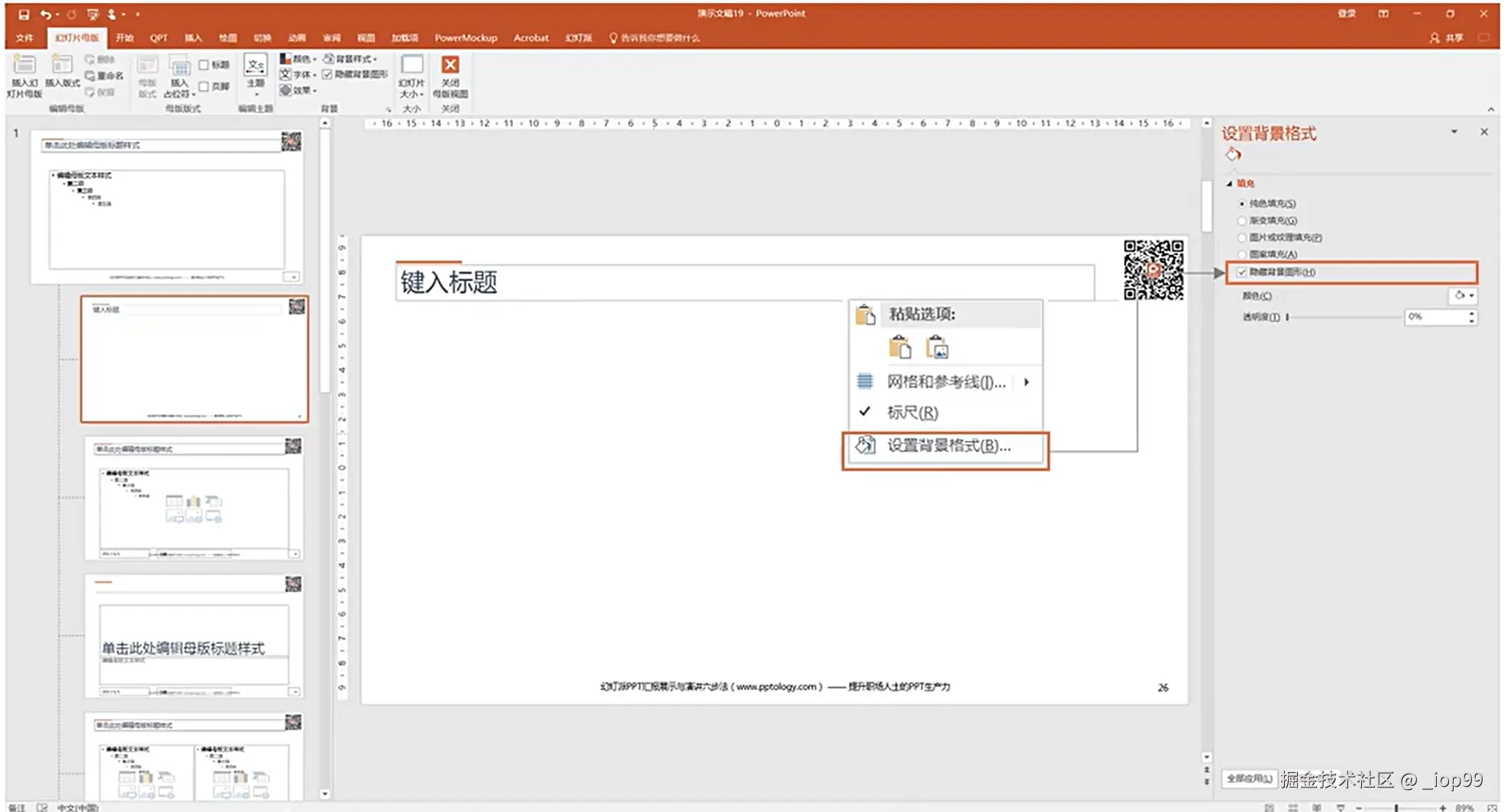
Task: Click the Apply to All button
Action: tap(1248, 778)
